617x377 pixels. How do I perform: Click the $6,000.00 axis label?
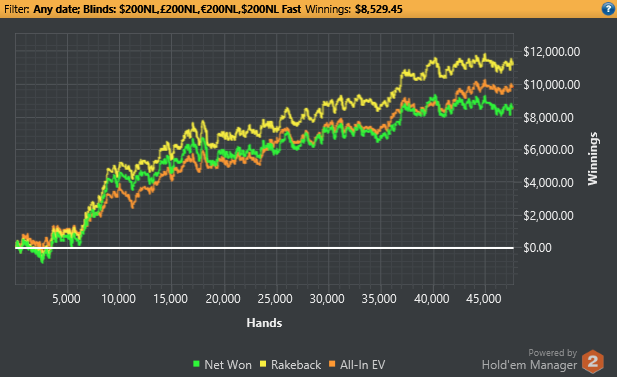click(548, 150)
